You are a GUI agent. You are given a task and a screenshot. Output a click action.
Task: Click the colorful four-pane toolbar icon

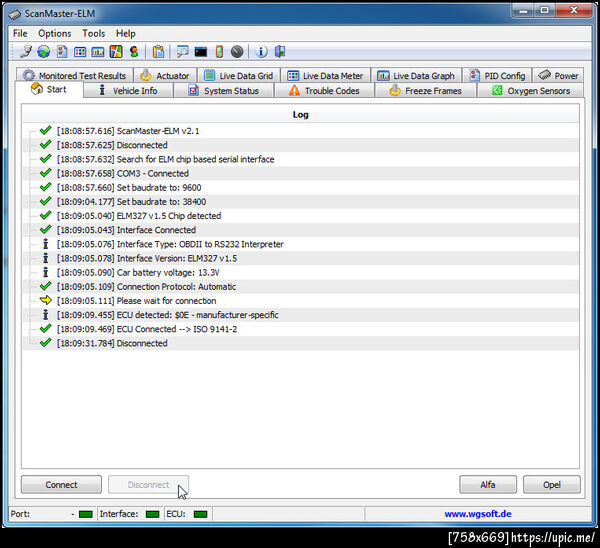coord(116,51)
